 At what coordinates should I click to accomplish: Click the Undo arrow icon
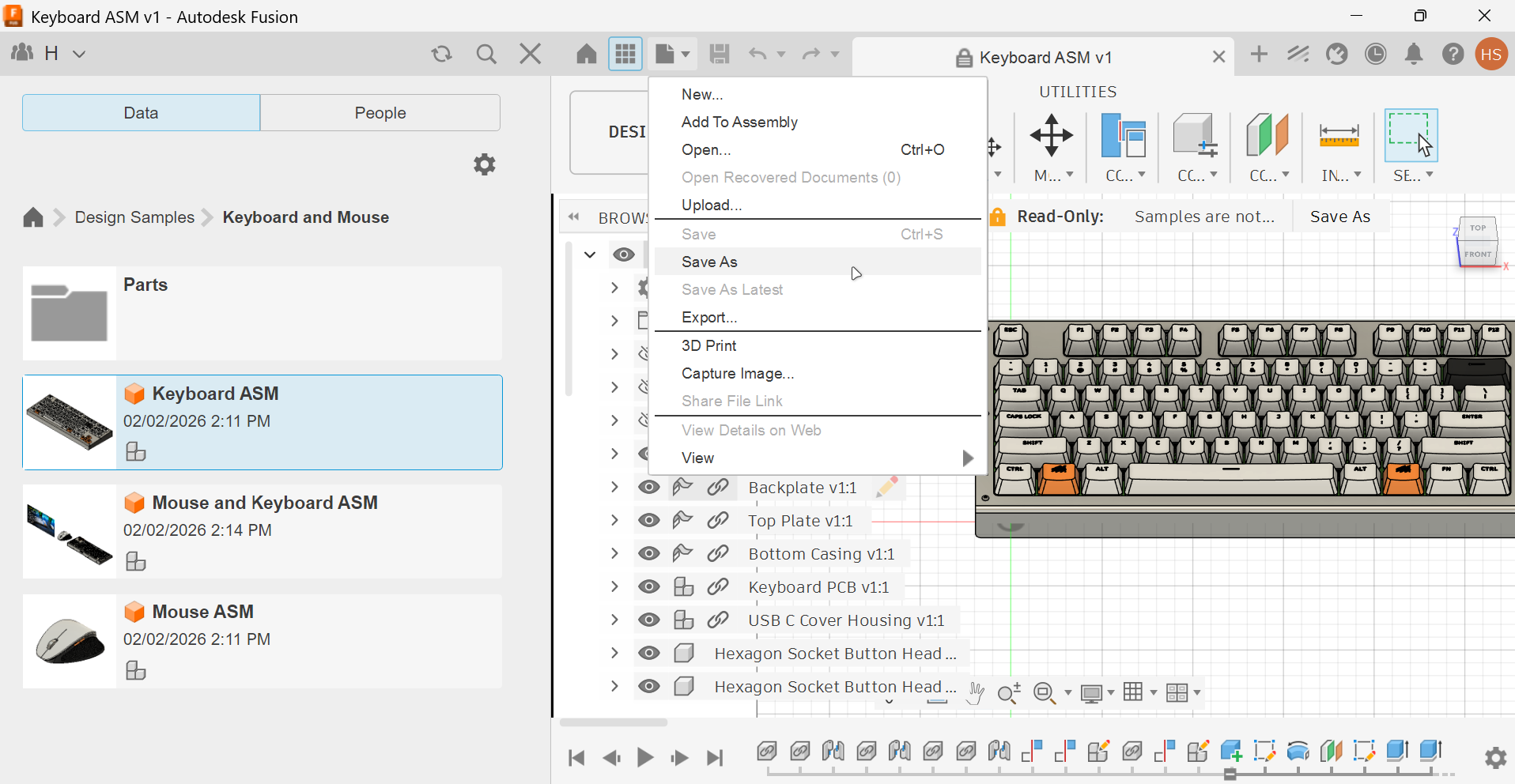pos(757,54)
